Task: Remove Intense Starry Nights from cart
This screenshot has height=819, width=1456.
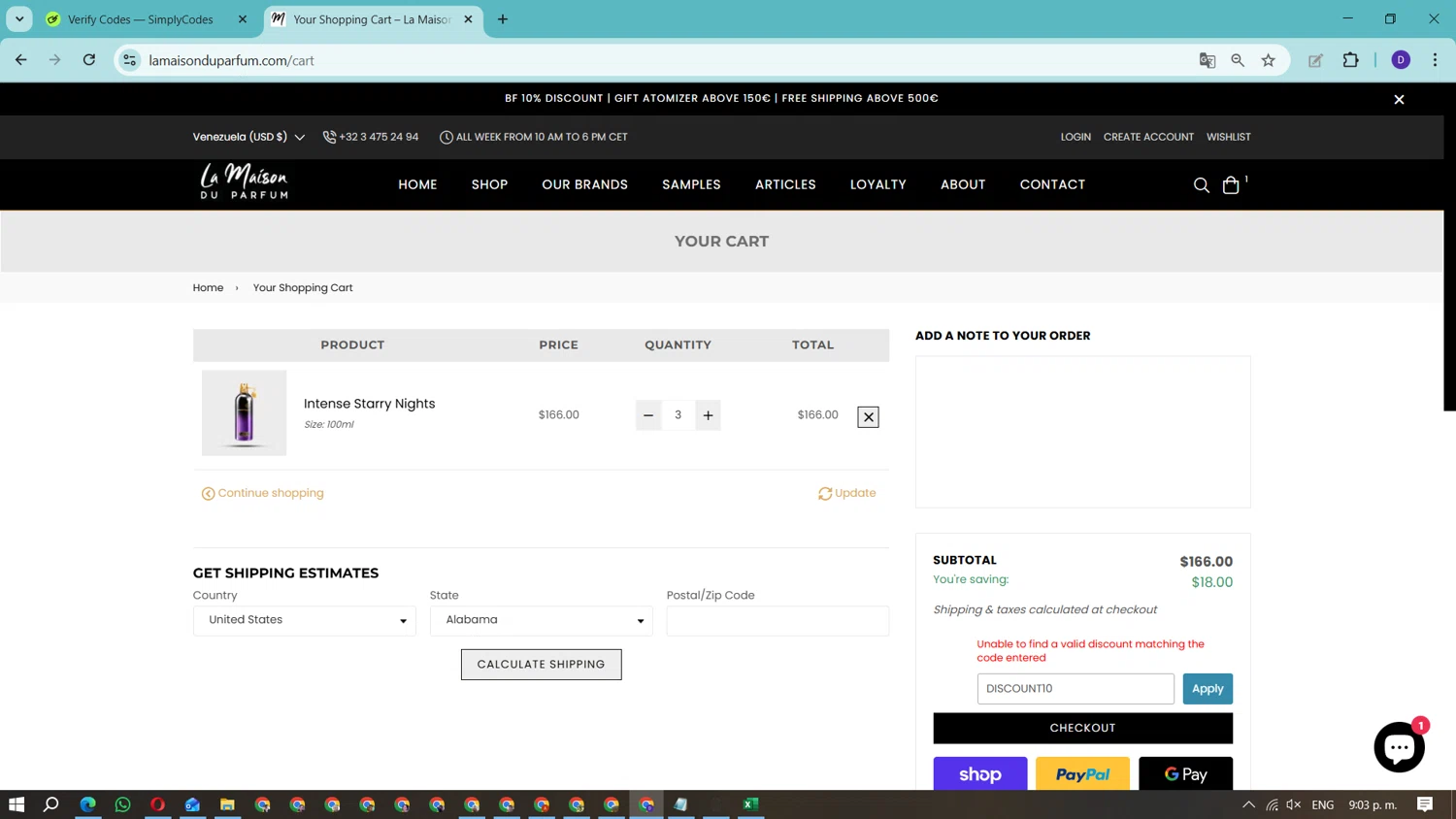Action: click(x=868, y=416)
